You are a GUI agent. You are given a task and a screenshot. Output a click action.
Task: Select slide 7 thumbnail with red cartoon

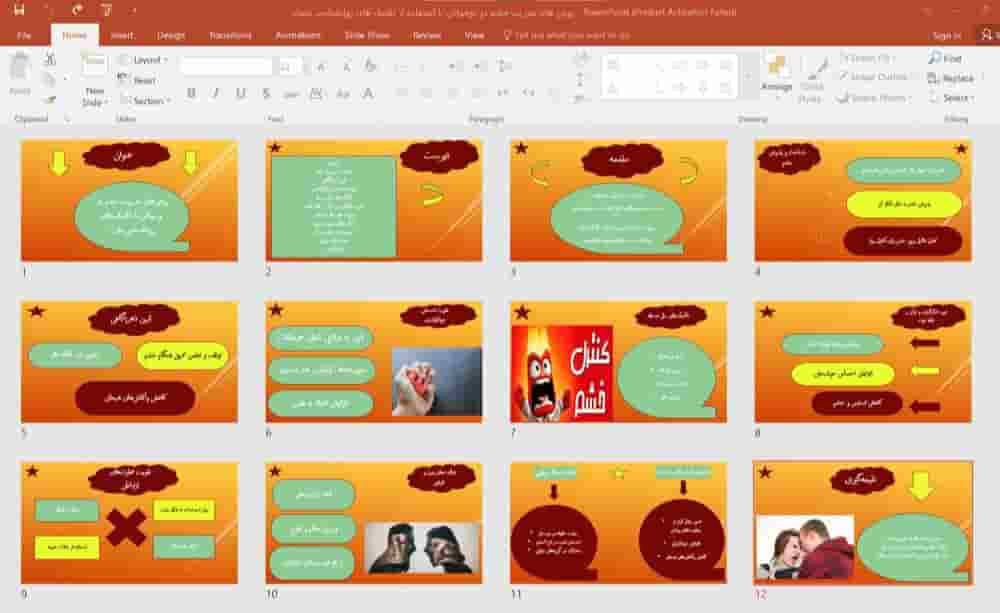pos(618,362)
